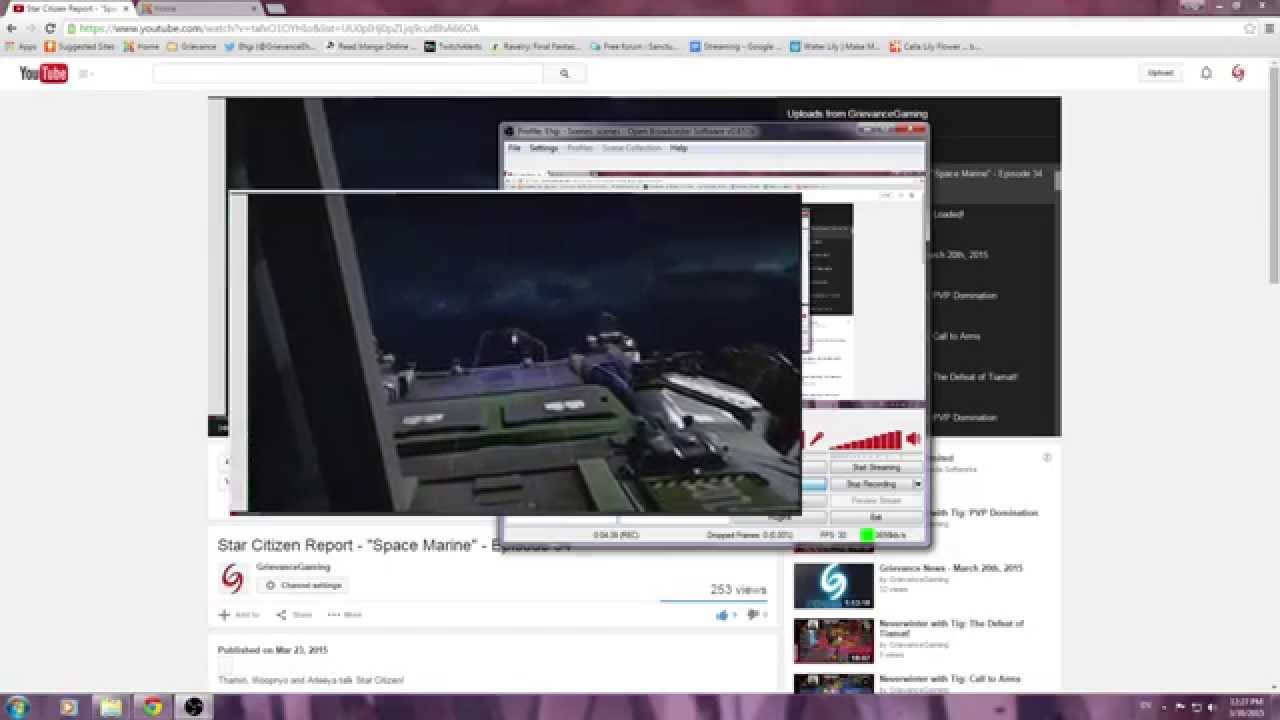Open the OBS Scene Collection menu
The height and width of the screenshot is (720, 1280).
click(x=631, y=148)
